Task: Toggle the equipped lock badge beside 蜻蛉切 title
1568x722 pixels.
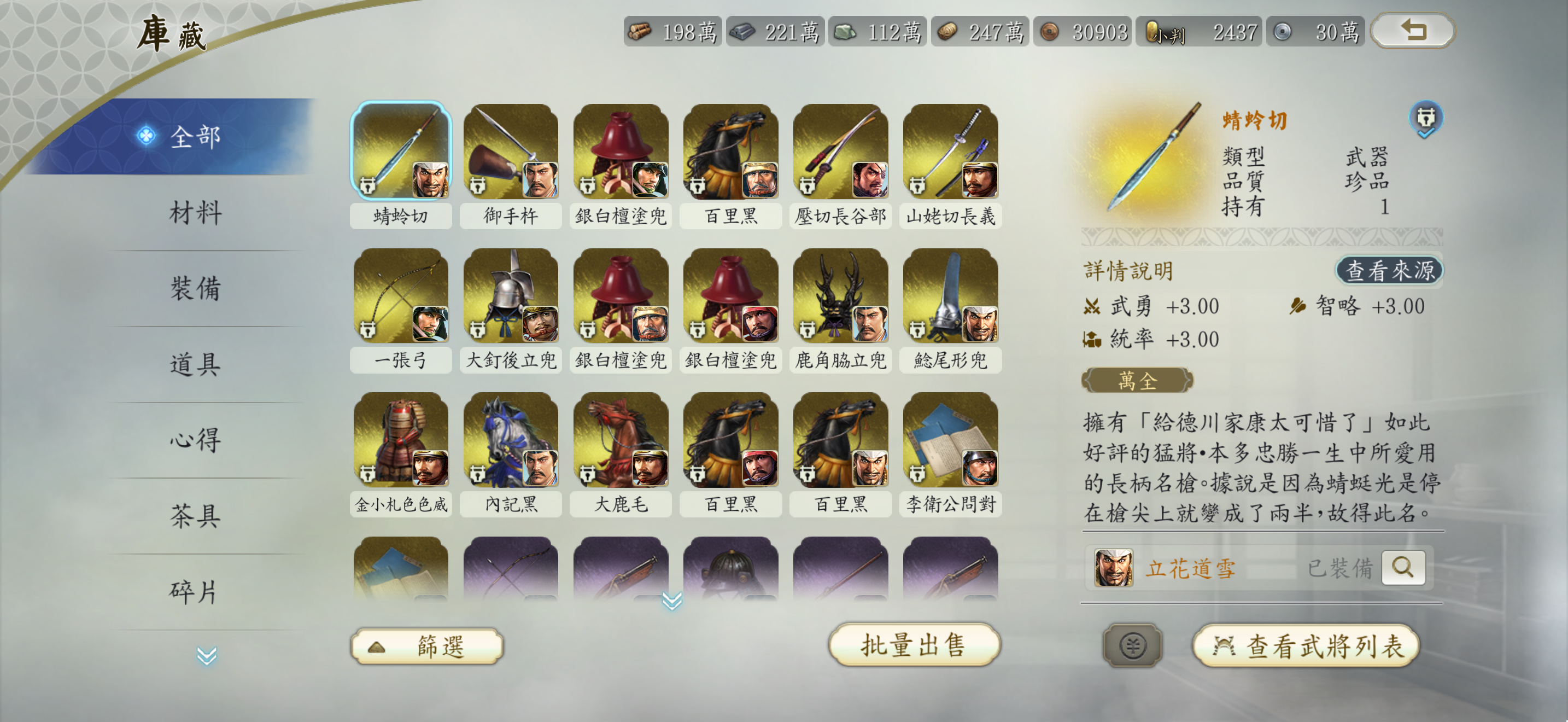Action: tap(1425, 119)
